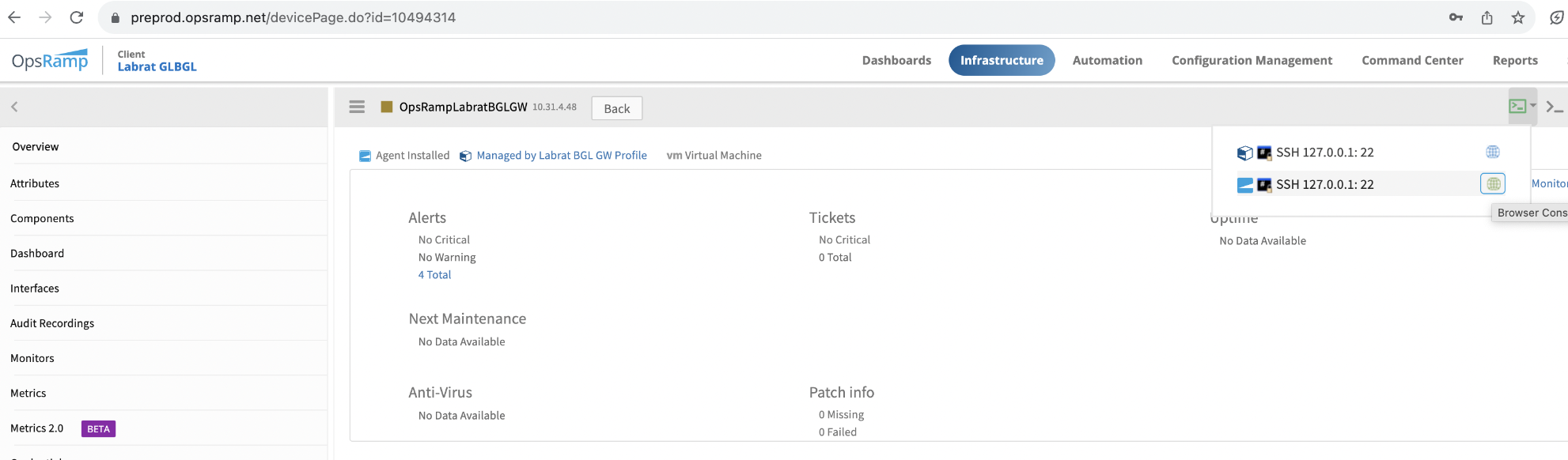Viewport: 1568px width, 460px height.
Task: Collapse the left sidebar with the chevron
Action: [x=14, y=107]
